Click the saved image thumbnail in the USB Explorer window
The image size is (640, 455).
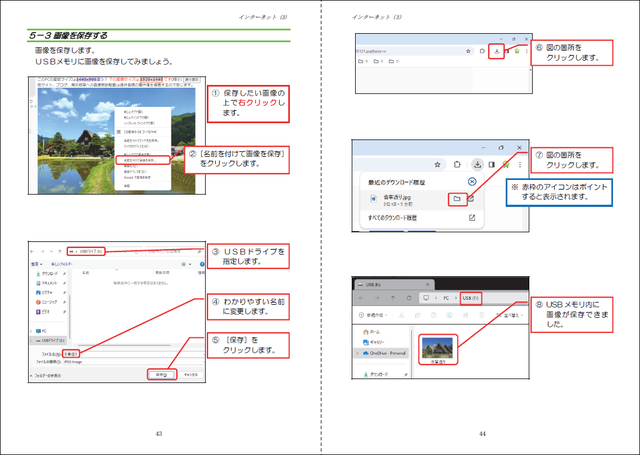438,349
